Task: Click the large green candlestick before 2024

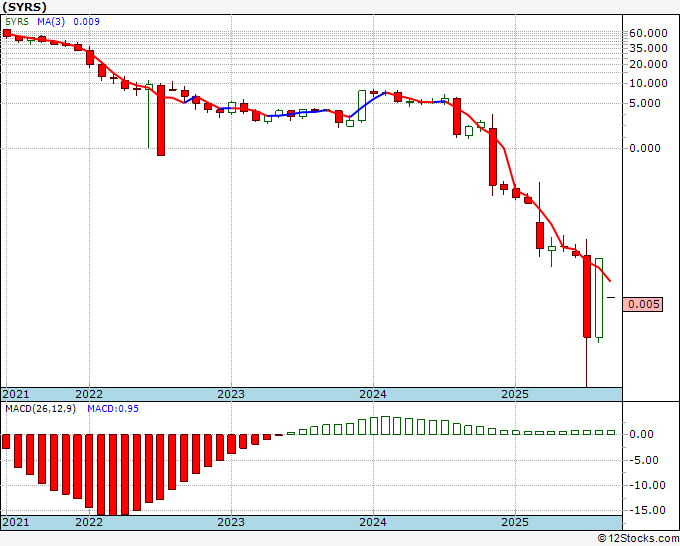Action: pos(362,105)
